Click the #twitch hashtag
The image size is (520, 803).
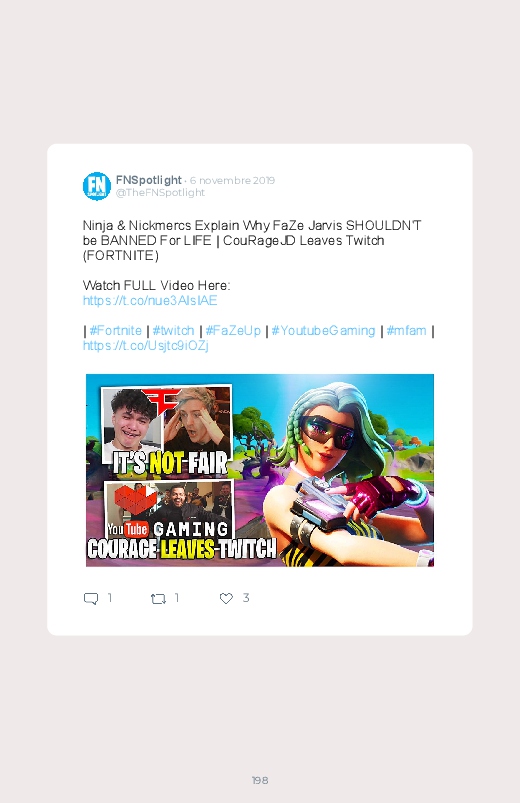tap(174, 330)
